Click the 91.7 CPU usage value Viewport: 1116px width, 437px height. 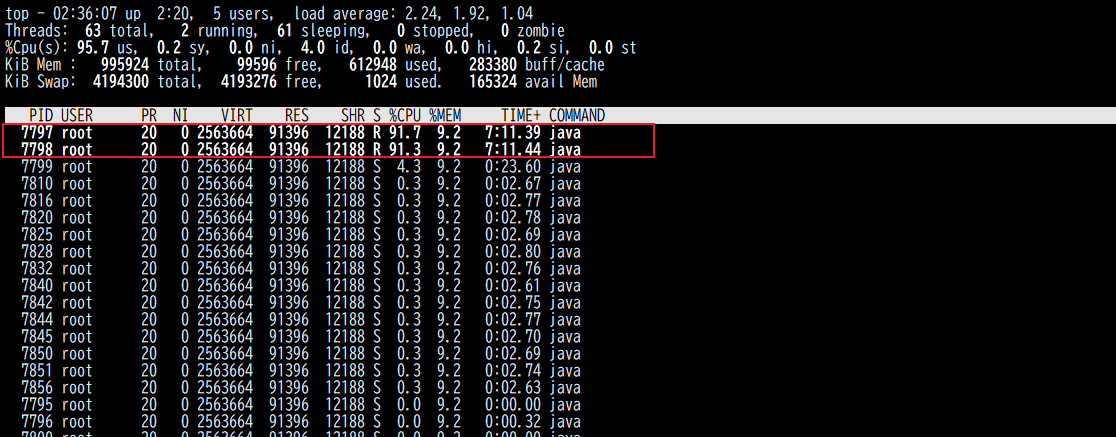pyautogui.click(x=406, y=132)
